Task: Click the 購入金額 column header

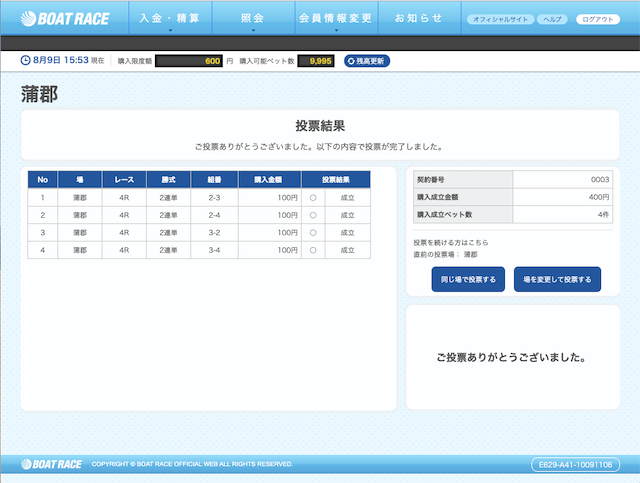Action: coord(270,180)
